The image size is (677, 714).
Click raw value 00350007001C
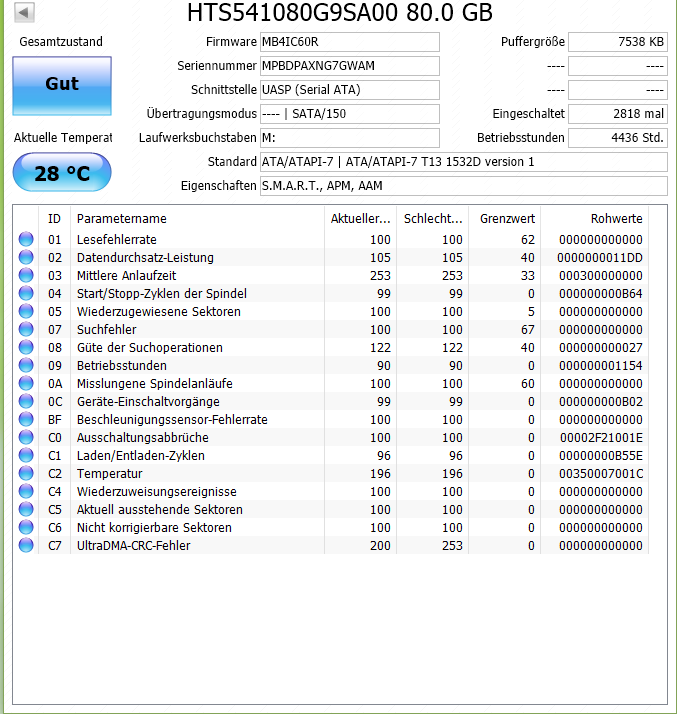click(x=601, y=474)
